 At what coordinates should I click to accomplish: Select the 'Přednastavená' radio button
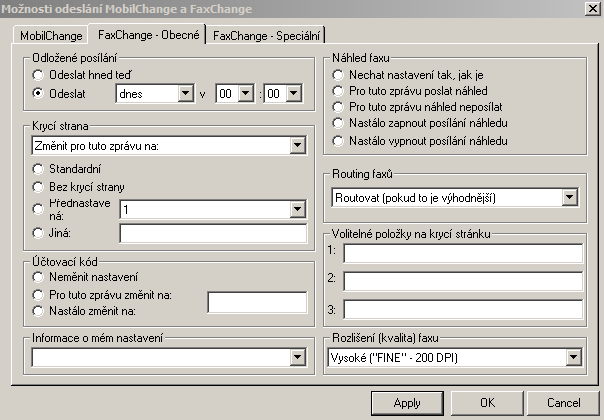38,209
